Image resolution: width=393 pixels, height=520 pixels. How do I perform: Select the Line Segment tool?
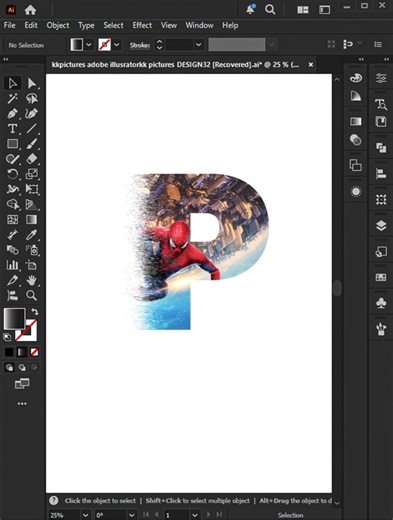tap(32, 129)
